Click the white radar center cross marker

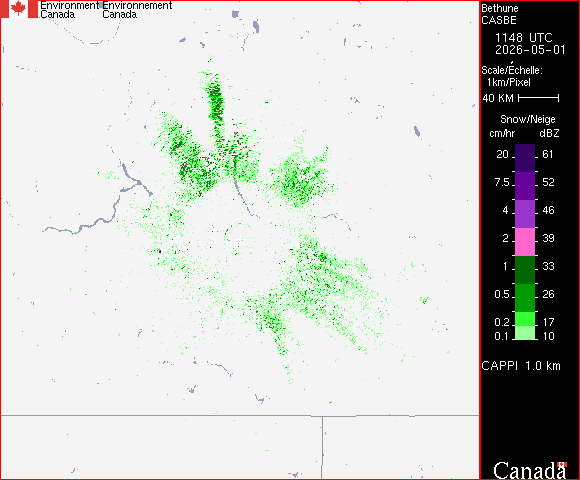(240, 239)
